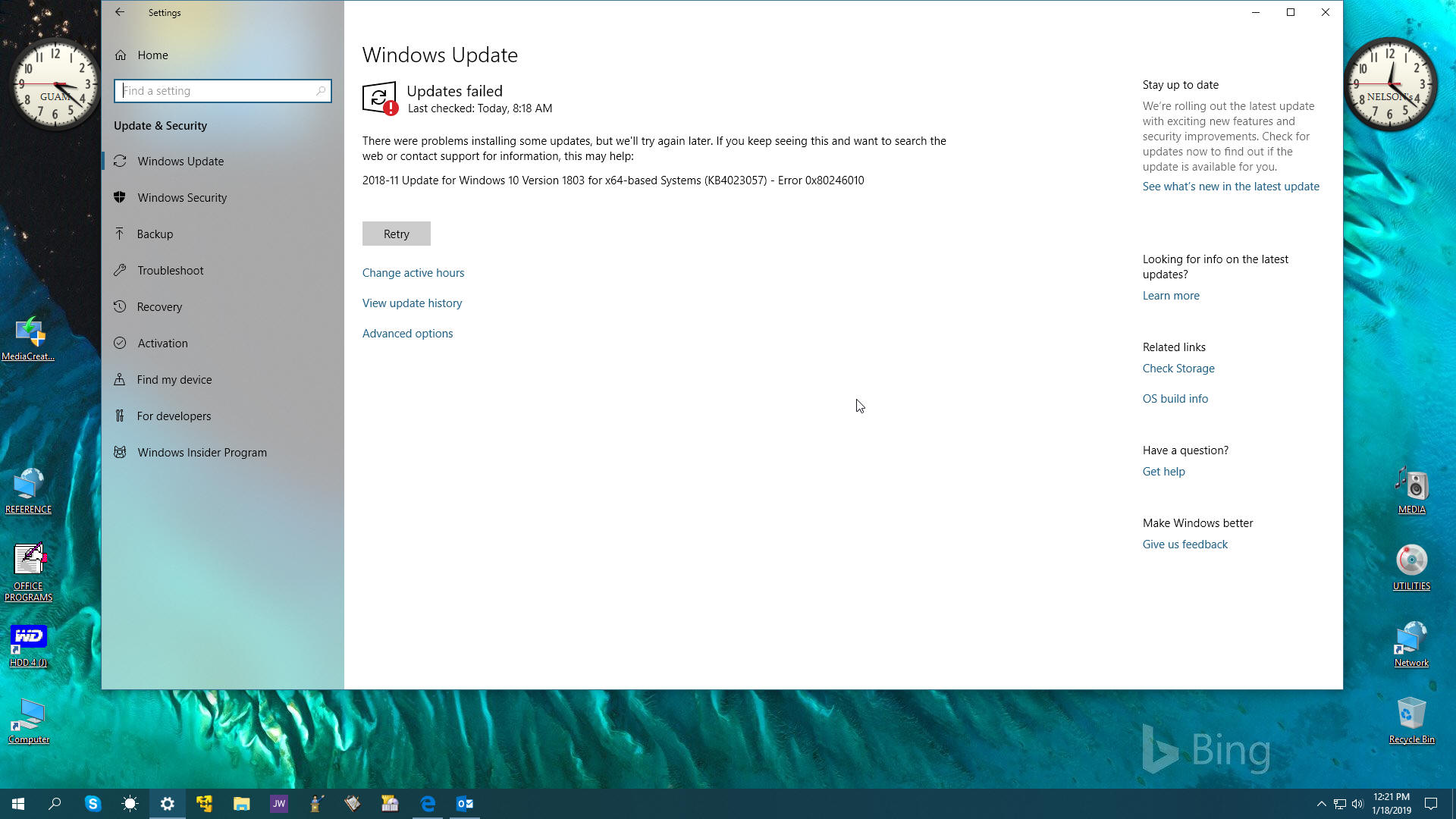Open the Home settings page
Screen dimensions: 1456x819
pyautogui.click(x=152, y=55)
